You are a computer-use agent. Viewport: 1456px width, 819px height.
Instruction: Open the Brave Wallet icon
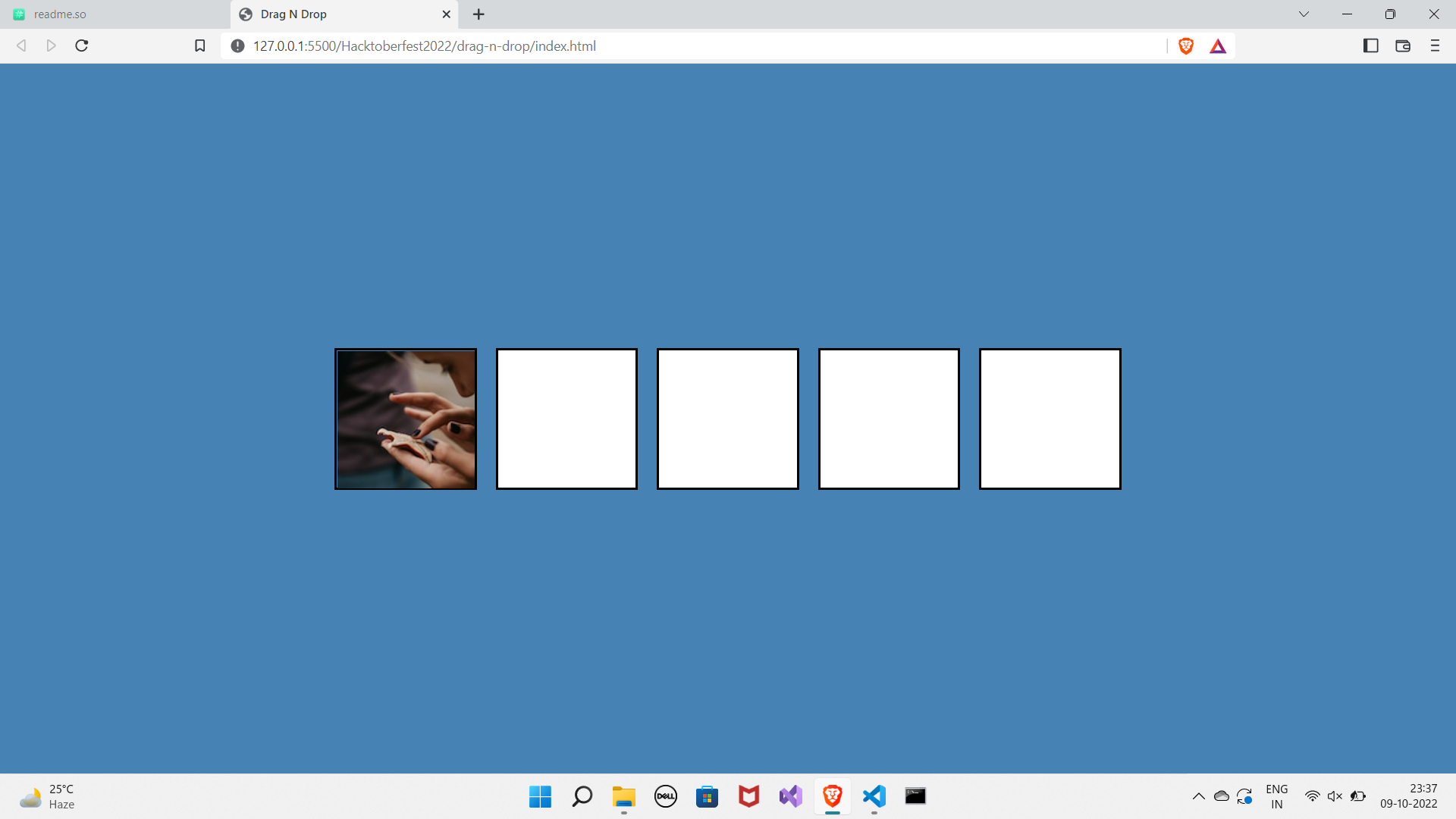(1402, 46)
